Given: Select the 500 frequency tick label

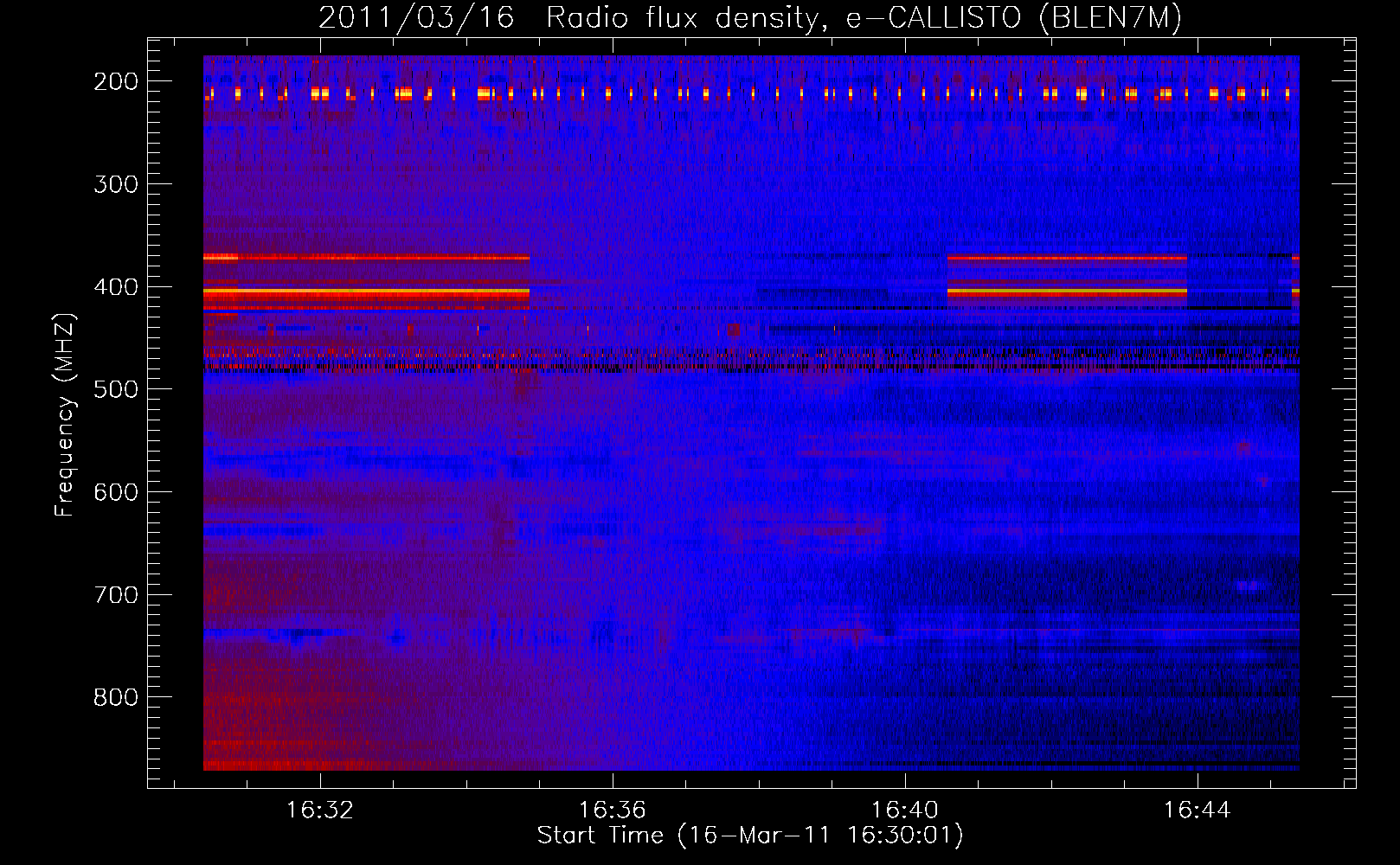Looking at the screenshot, I should point(116,389).
